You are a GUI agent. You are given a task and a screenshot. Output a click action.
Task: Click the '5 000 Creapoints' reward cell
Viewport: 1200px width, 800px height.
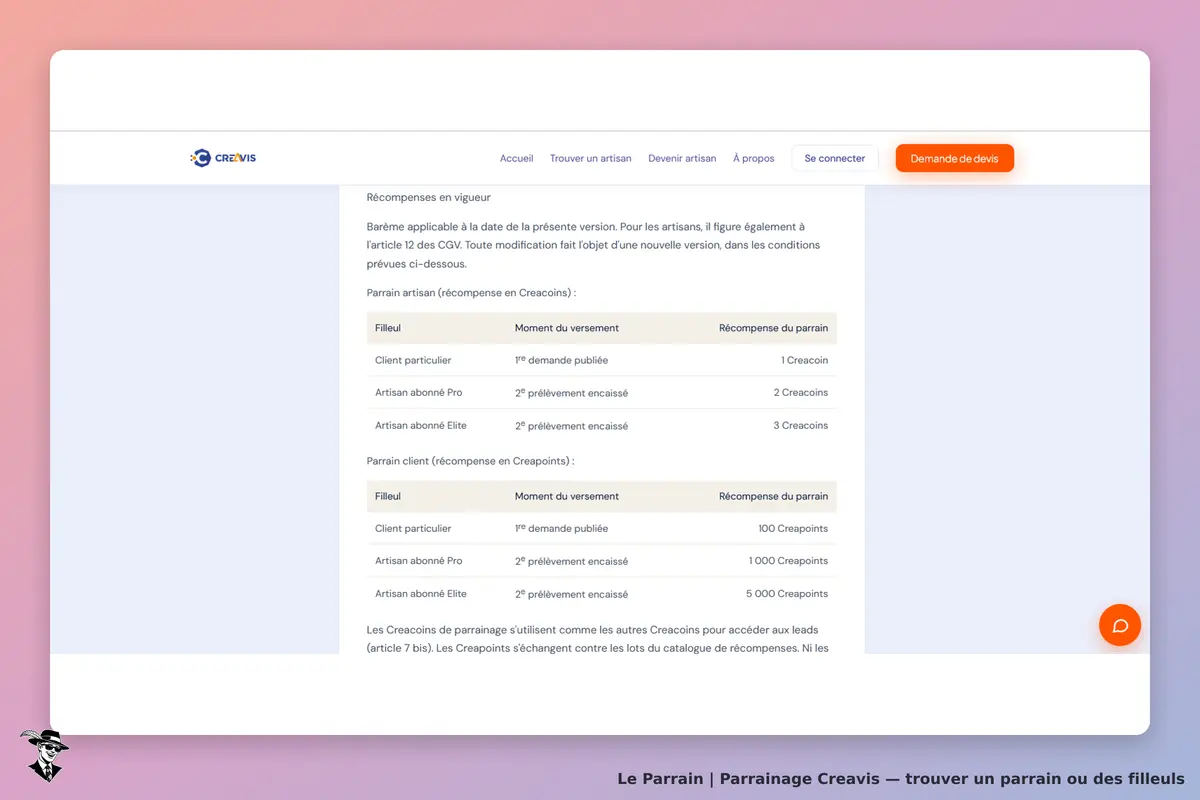coord(787,593)
